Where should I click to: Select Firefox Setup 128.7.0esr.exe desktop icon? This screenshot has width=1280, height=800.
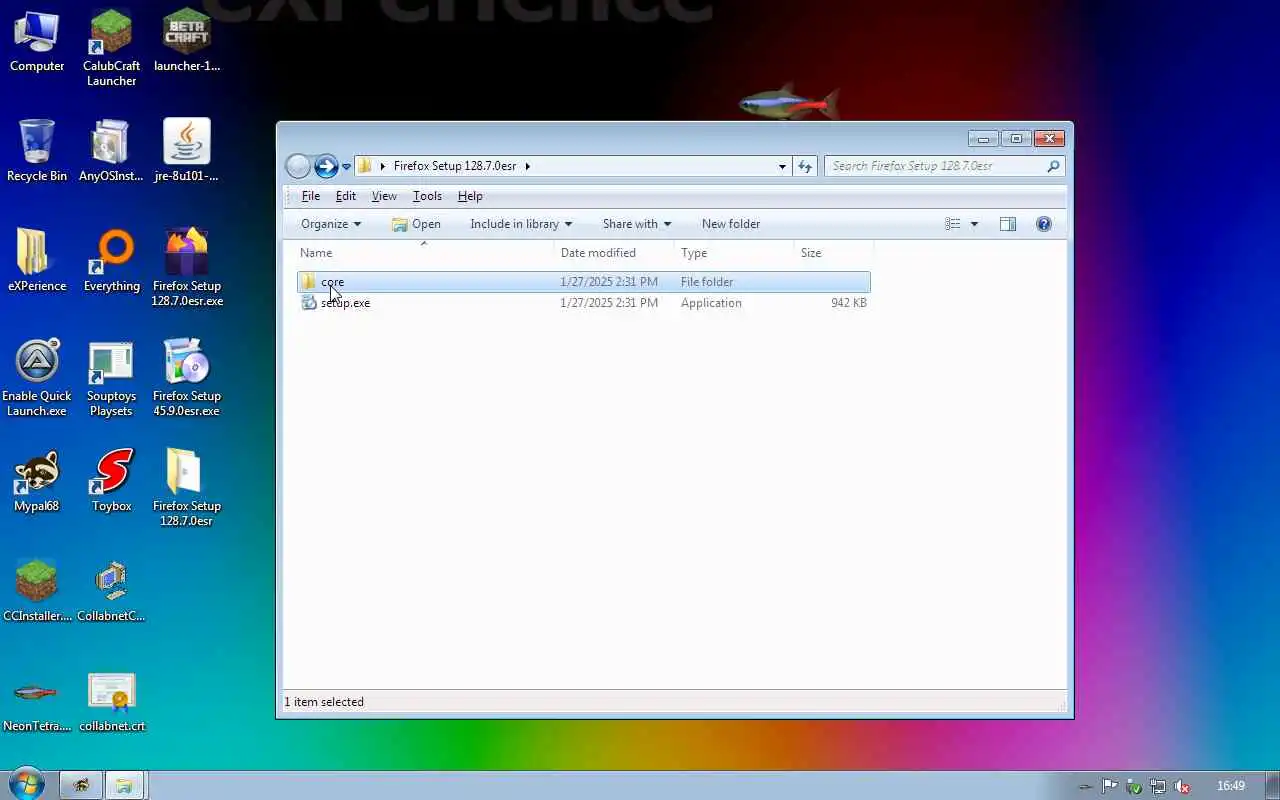(187, 268)
